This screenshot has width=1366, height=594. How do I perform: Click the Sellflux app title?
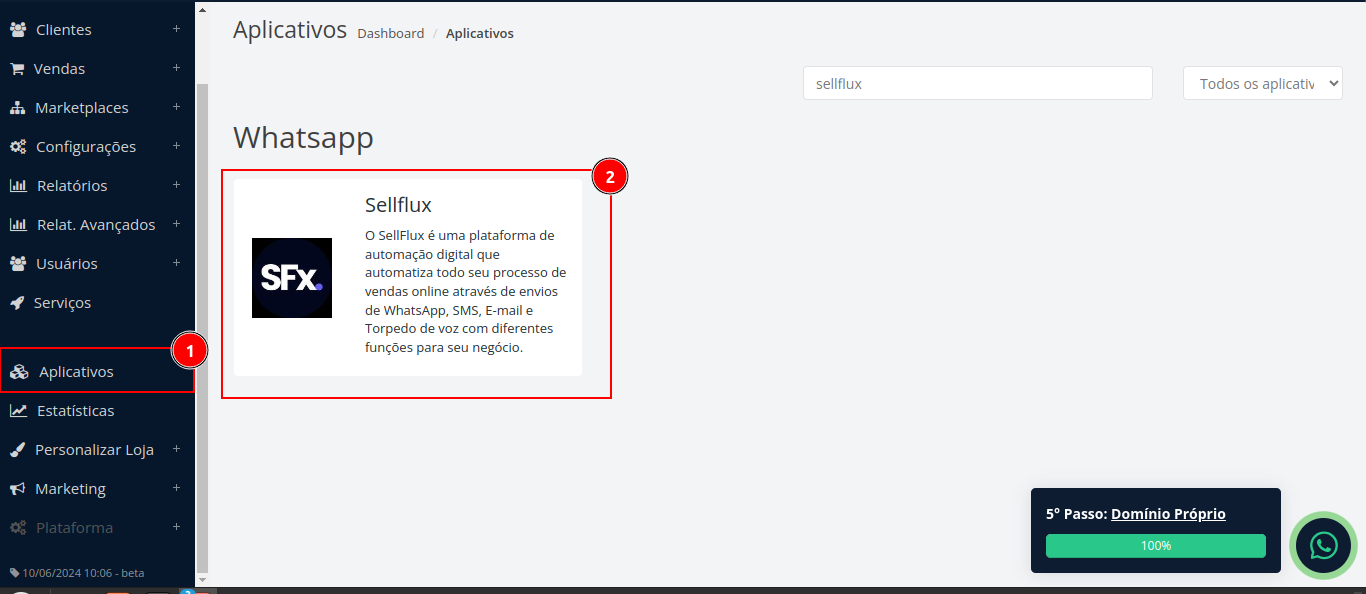[x=398, y=205]
